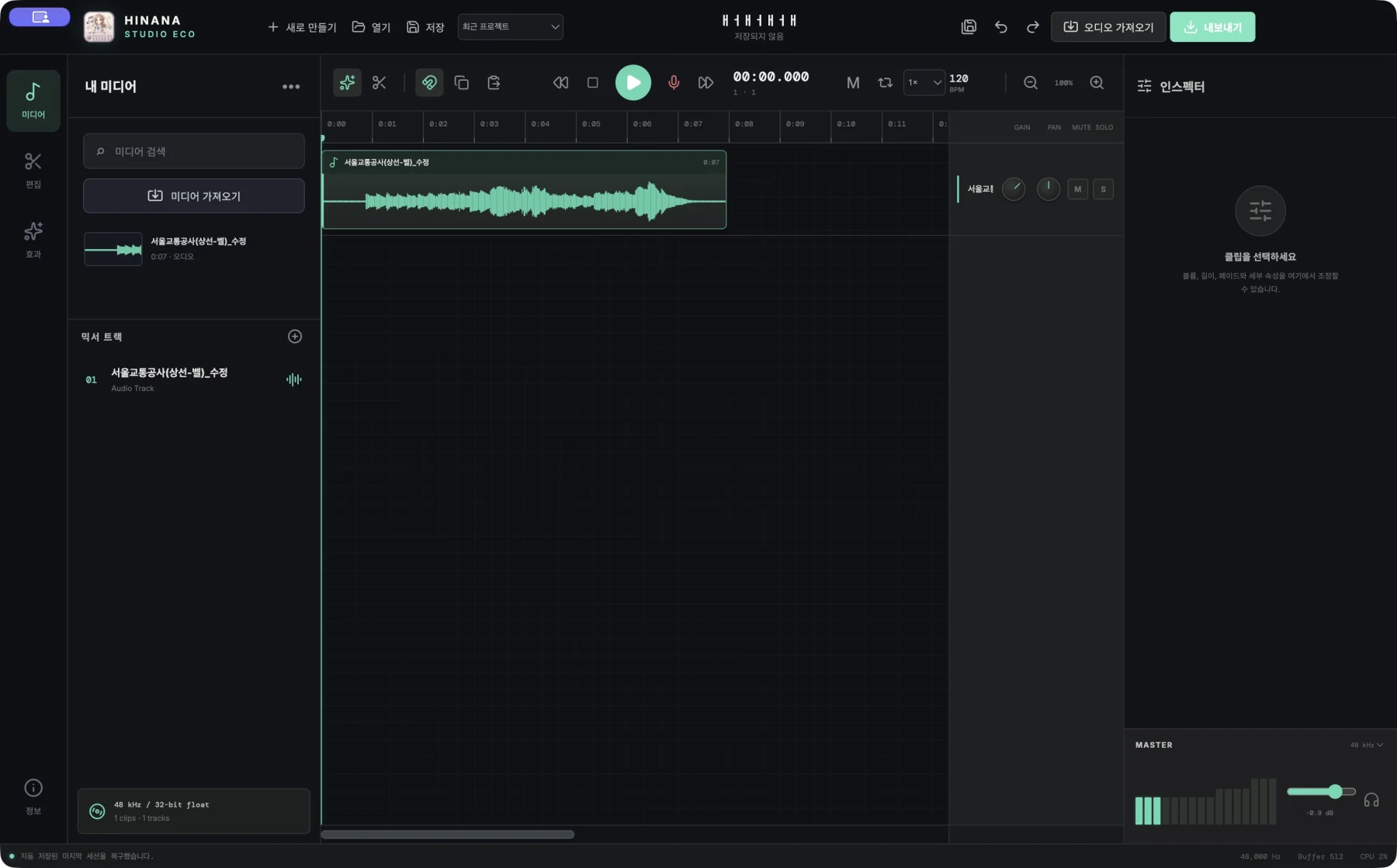The height and width of the screenshot is (868, 1397).
Task: Click the purple screen icon button at top-left
Action: pos(40,17)
